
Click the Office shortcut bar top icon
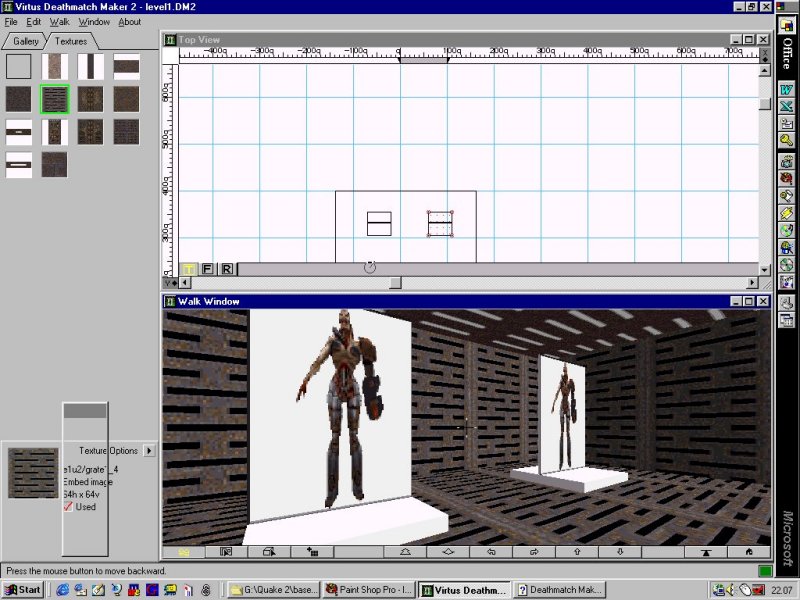click(786, 24)
